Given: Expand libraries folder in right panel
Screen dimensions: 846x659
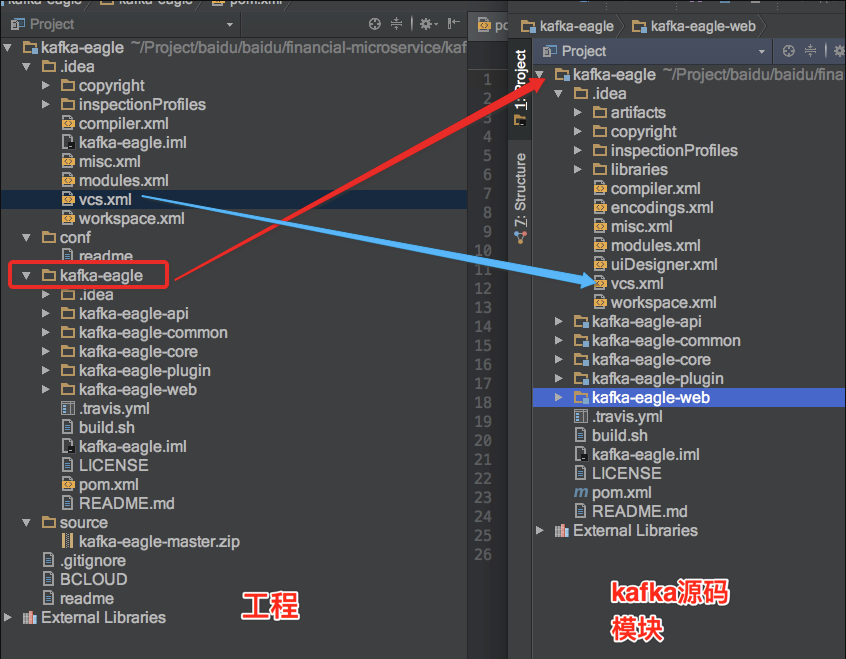Looking at the screenshot, I should (x=578, y=169).
